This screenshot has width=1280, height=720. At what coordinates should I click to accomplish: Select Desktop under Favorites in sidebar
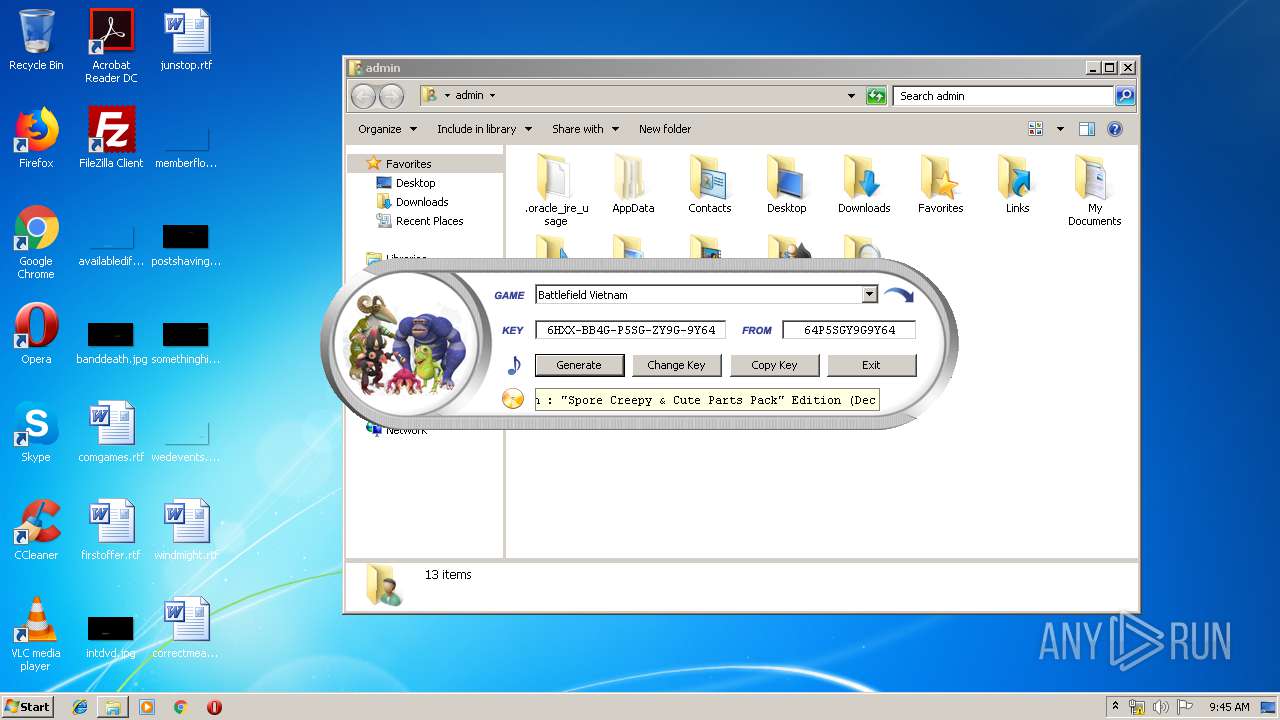pos(415,183)
